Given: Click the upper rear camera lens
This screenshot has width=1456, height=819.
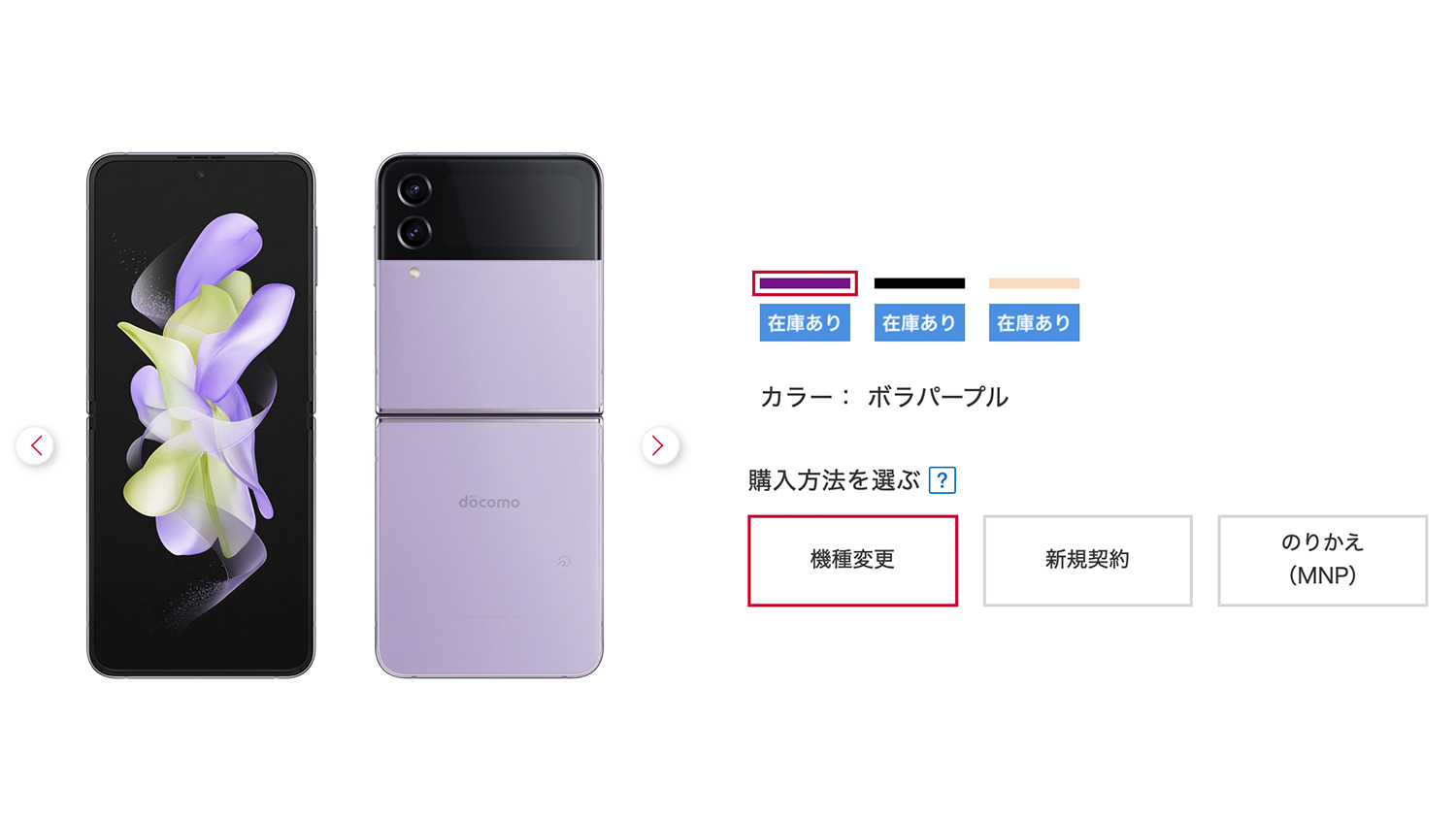Looking at the screenshot, I should 414,189.
